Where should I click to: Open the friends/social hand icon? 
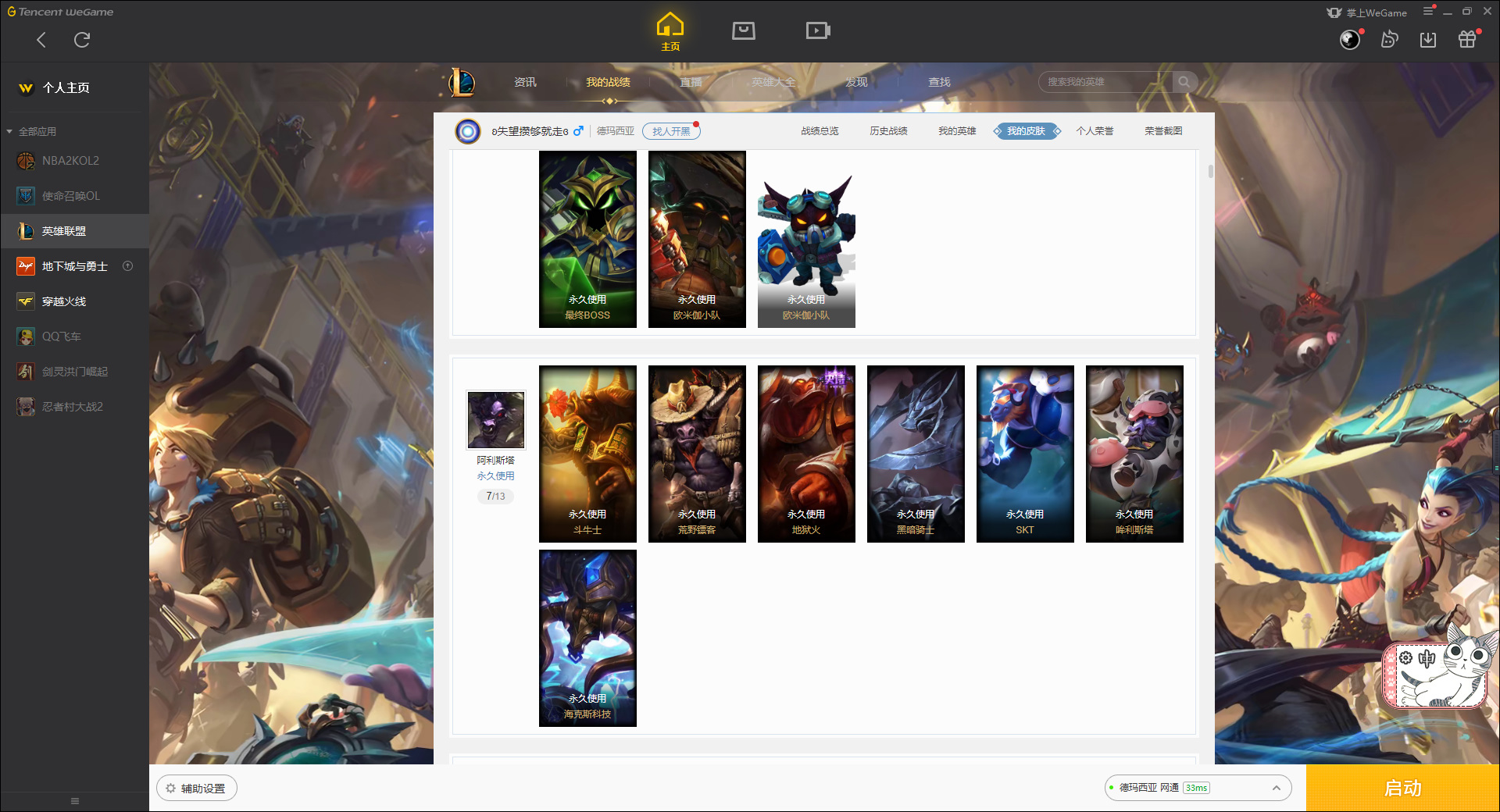[x=1389, y=40]
